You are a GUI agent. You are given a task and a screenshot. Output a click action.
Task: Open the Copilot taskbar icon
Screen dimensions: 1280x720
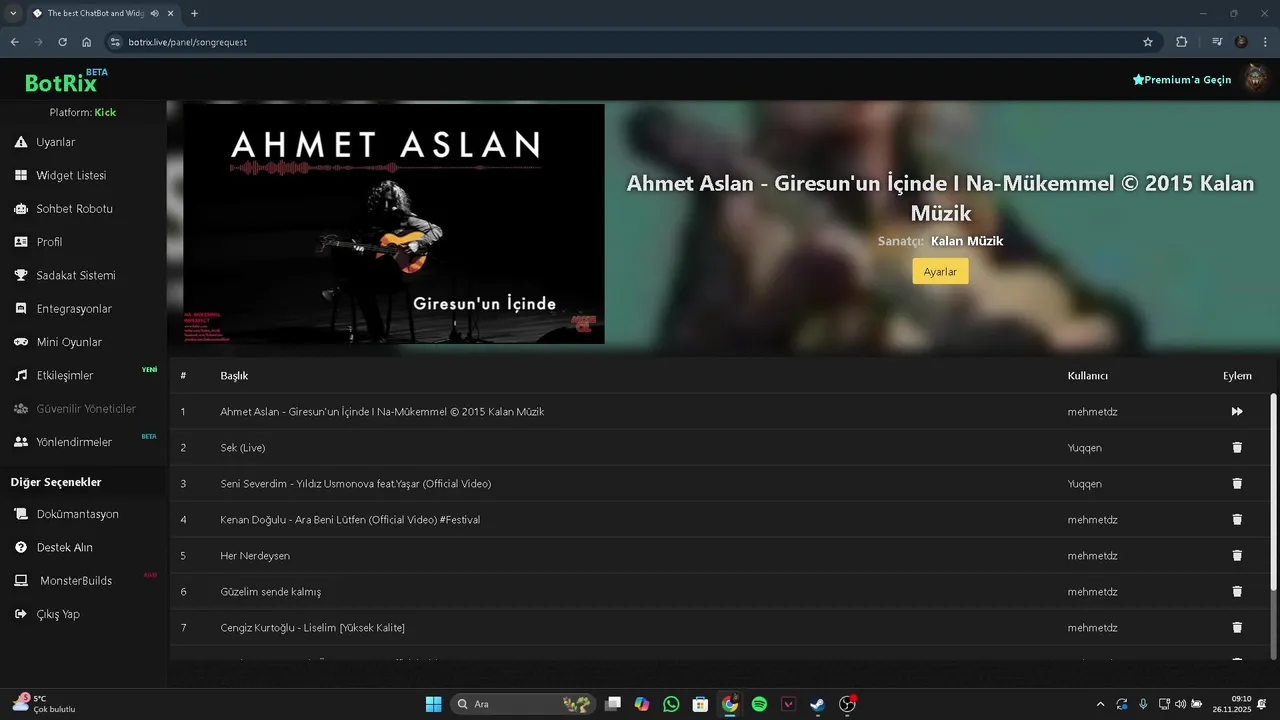pyautogui.click(x=642, y=704)
